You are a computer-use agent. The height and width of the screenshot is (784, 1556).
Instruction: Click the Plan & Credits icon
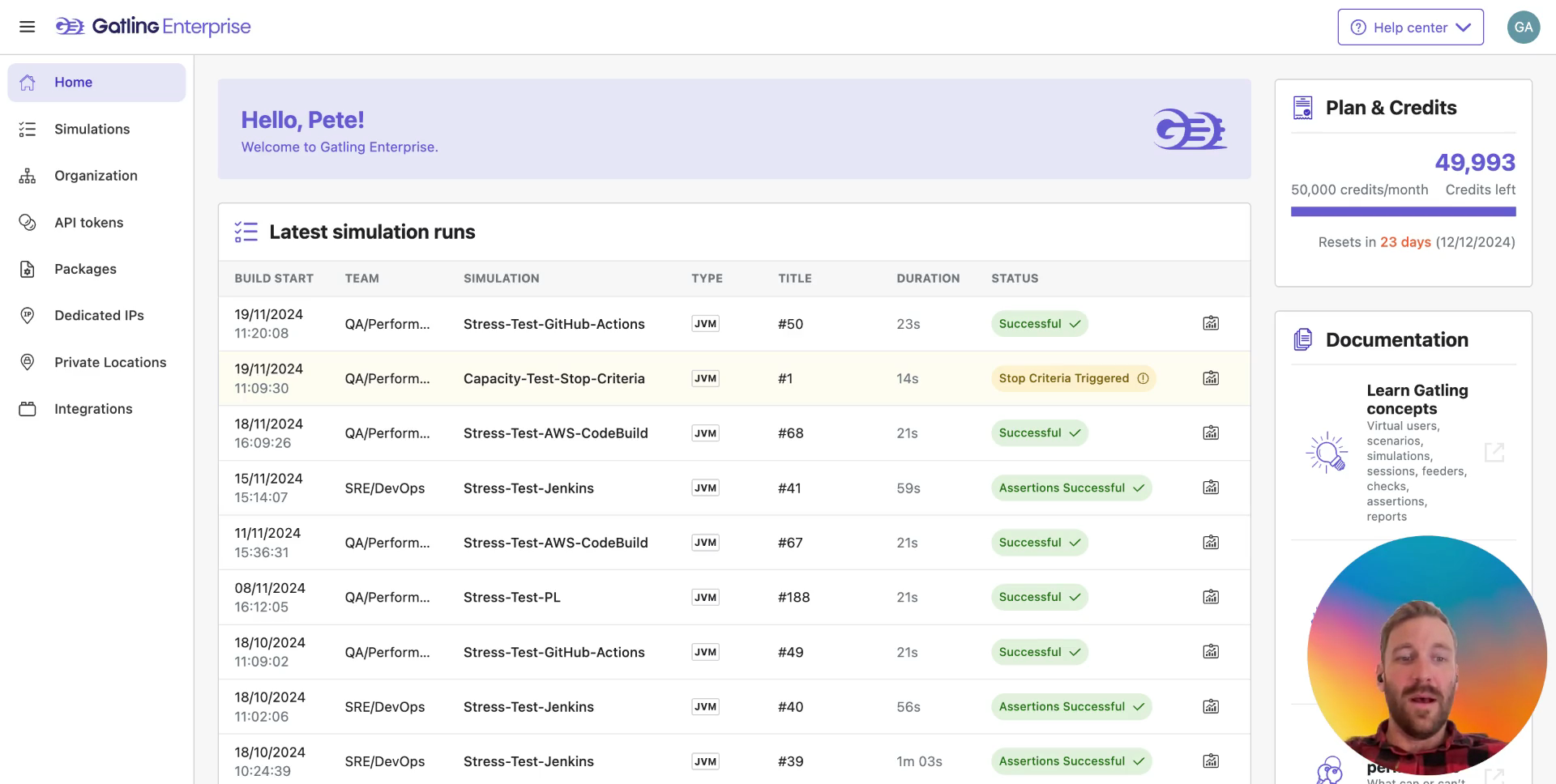[1302, 108]
